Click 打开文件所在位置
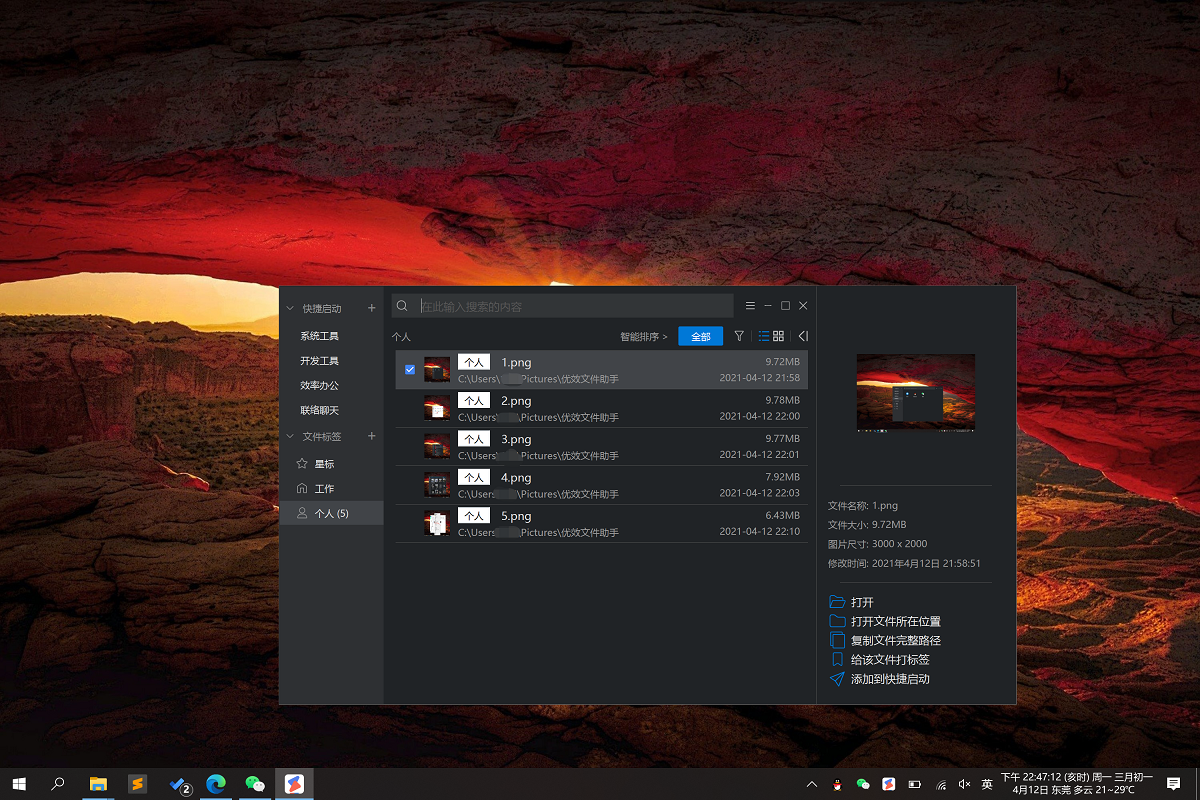Screen dimensions: 1200x800 click(896, 621)
